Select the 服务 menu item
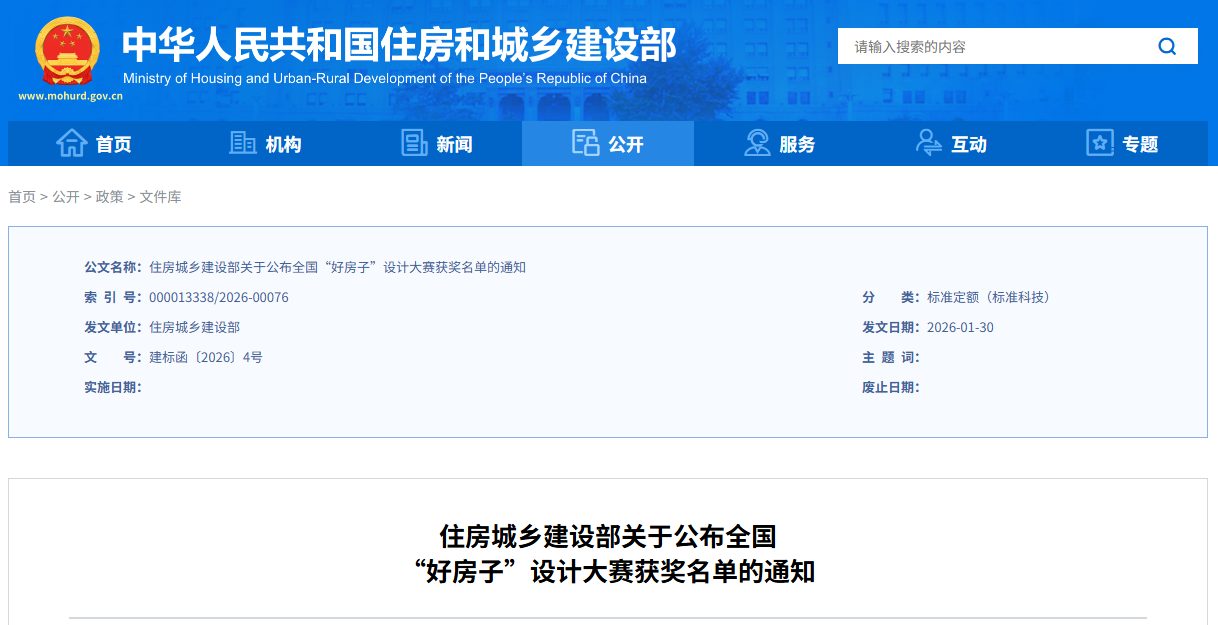The height and width of the screenshot is (625, 1218). pyautogui.click(x=797, y=145)
